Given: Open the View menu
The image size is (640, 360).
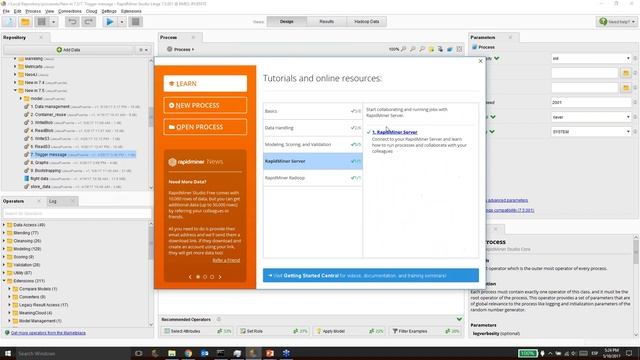Looking at the screenshot, I should tap(49, 11).
